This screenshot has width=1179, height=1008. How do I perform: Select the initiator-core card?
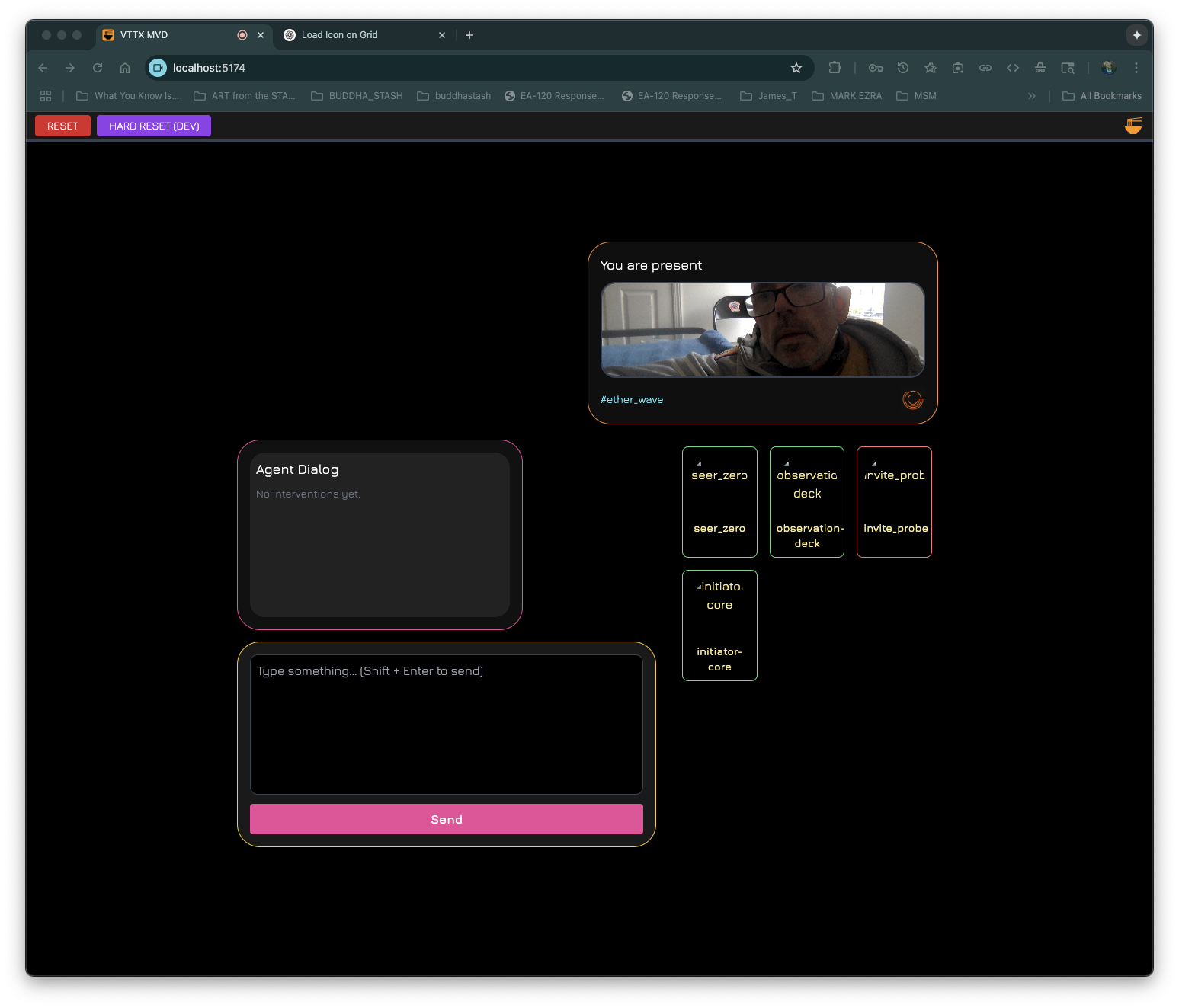pyautogui.click(x=719, y=626)
